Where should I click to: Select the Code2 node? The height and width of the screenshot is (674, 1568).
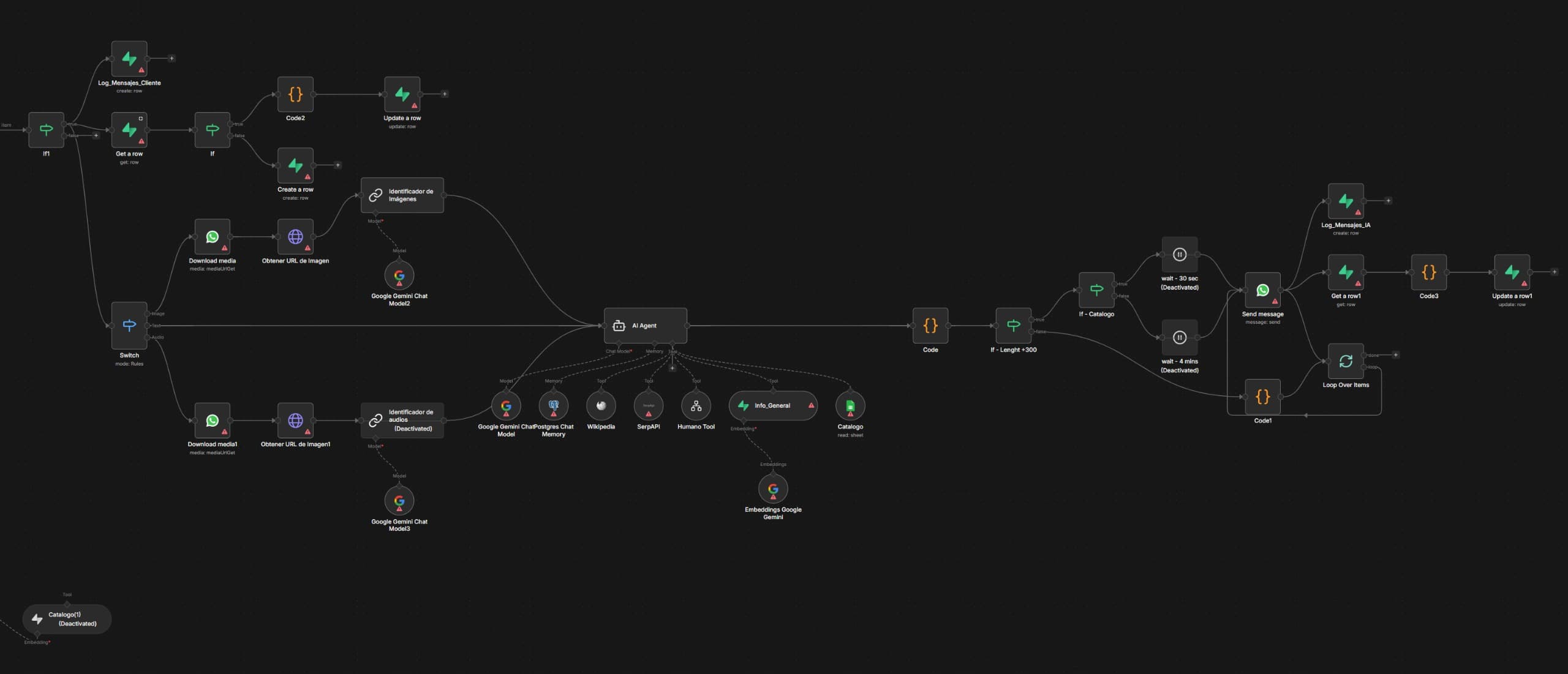[x=295, y=94]
